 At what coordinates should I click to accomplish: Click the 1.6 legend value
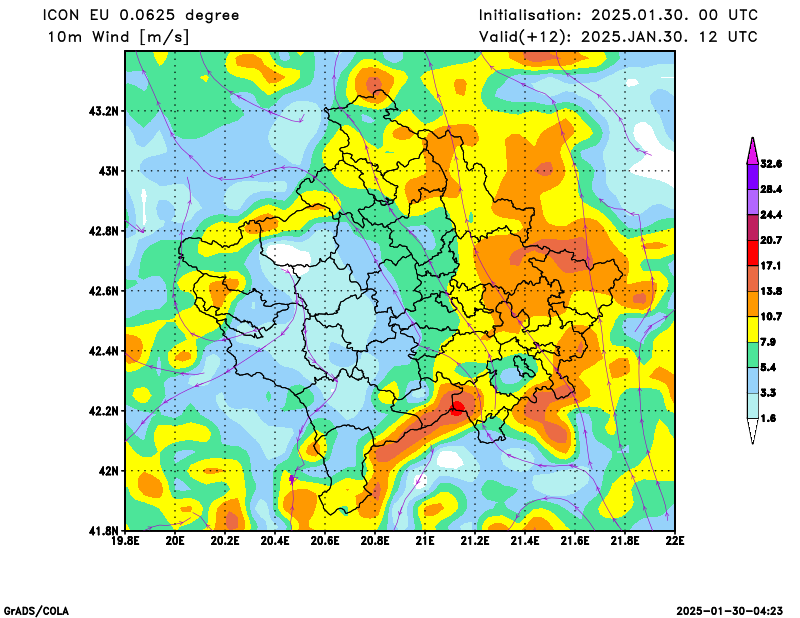click(768, 418)
